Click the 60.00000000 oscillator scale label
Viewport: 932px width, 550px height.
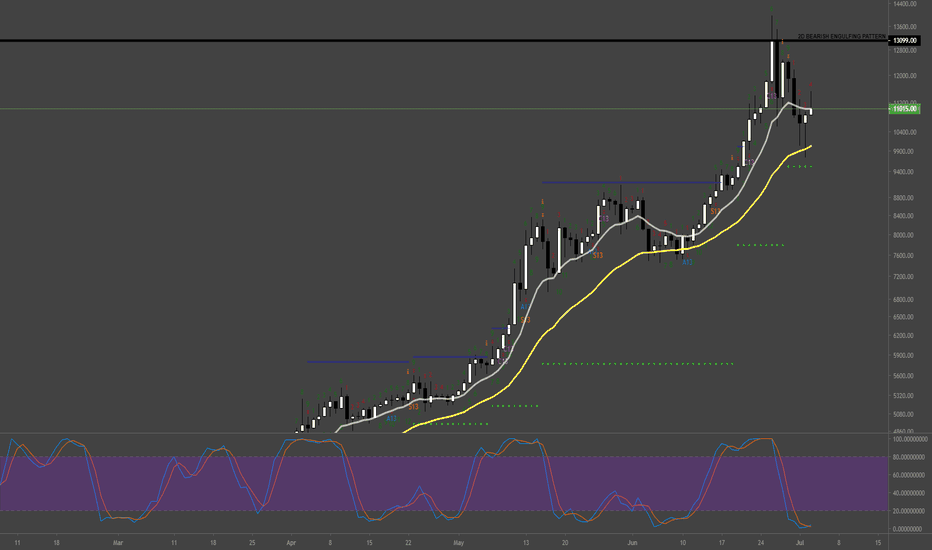pyautogui.click(x=910, y=475)
